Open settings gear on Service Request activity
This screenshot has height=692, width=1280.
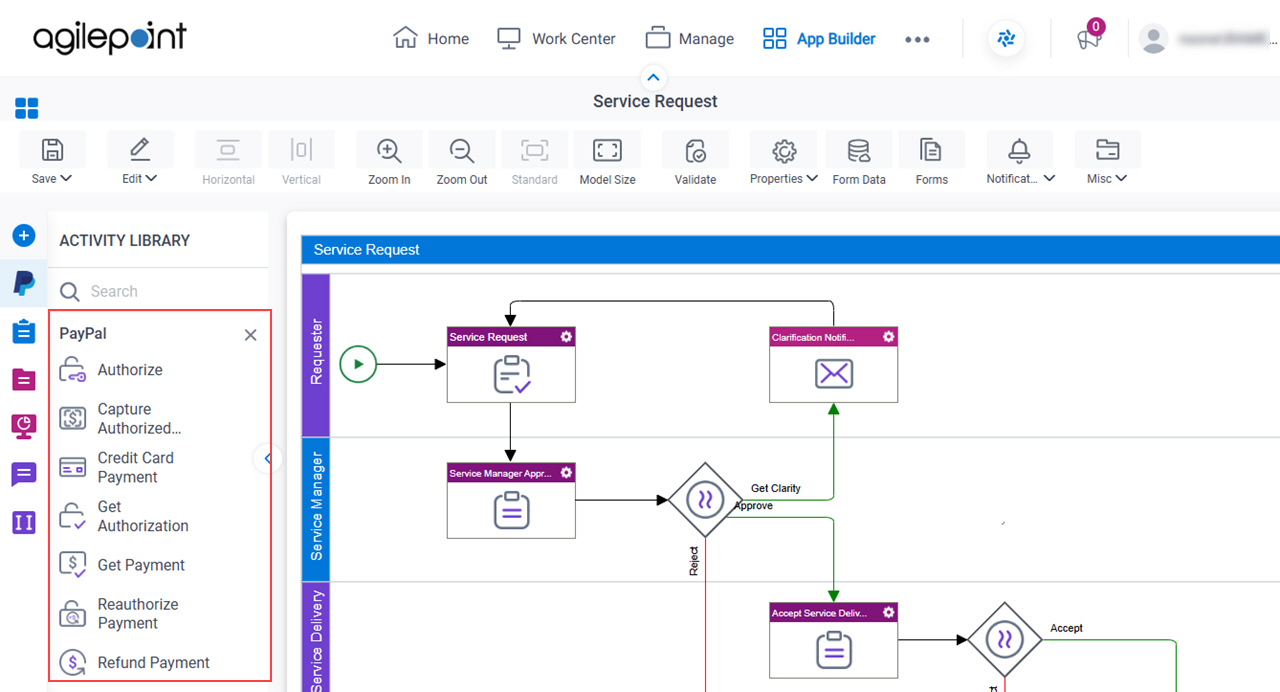coord(566,337)
